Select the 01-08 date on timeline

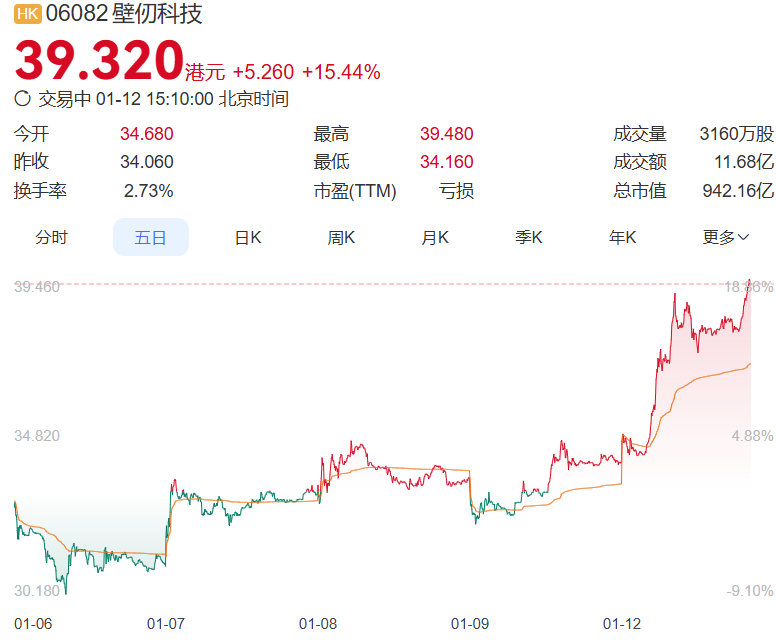coord(318,624)
